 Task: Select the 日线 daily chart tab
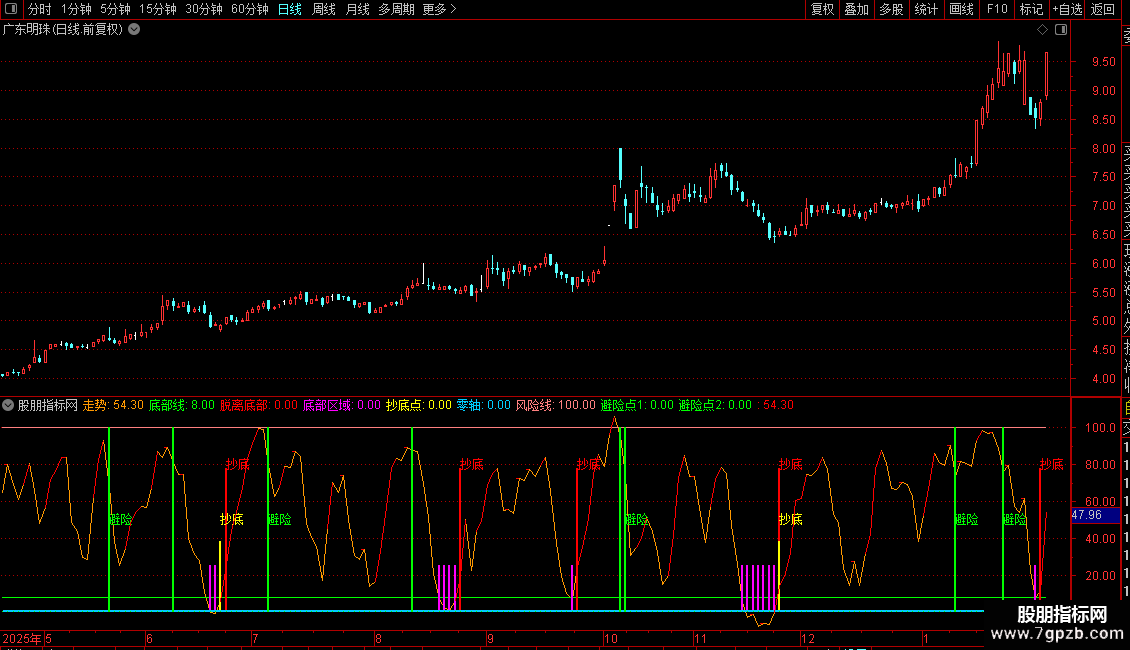pos(290,9)
